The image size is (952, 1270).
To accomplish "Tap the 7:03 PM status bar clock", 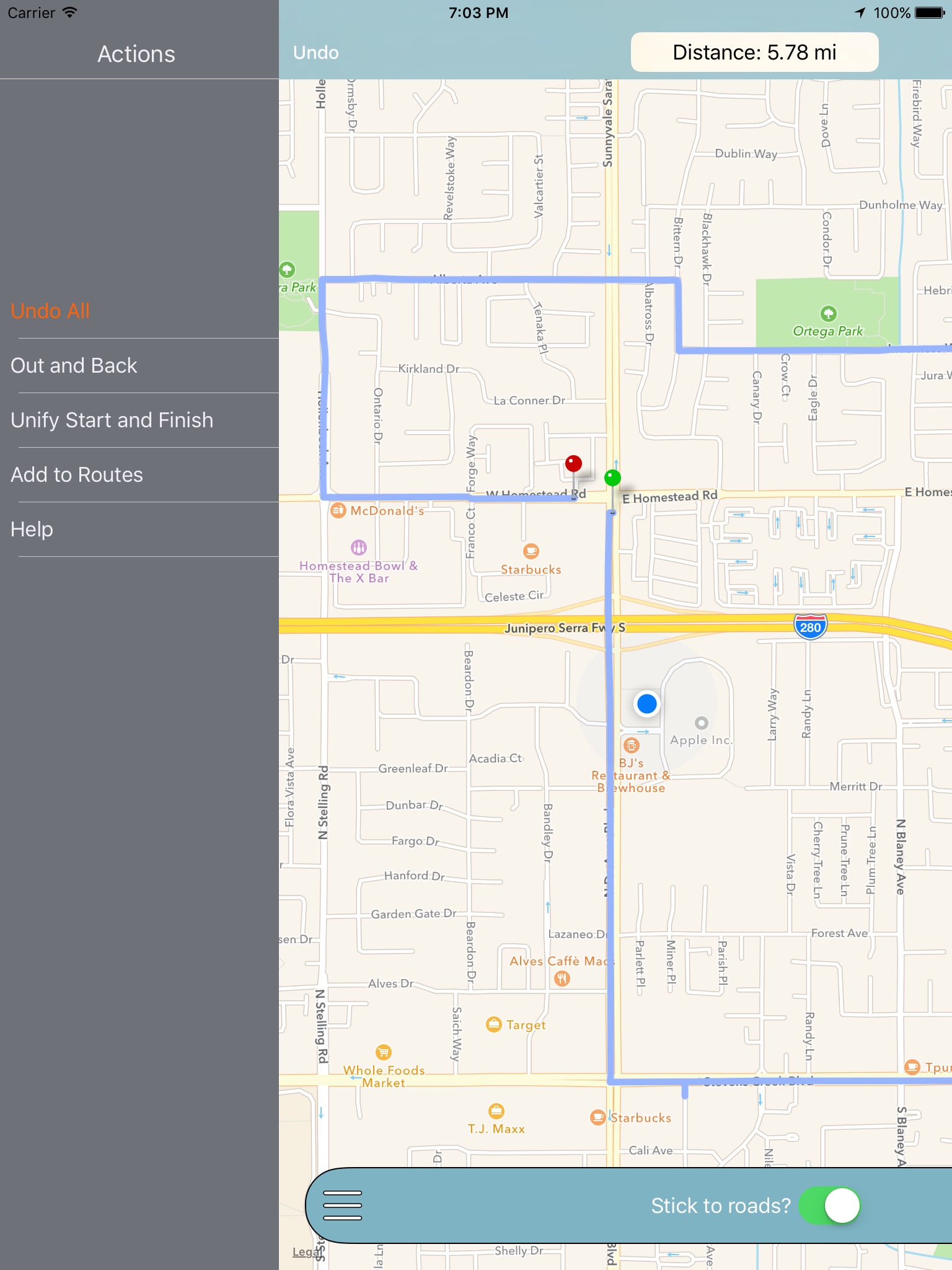I will point(478,13).
